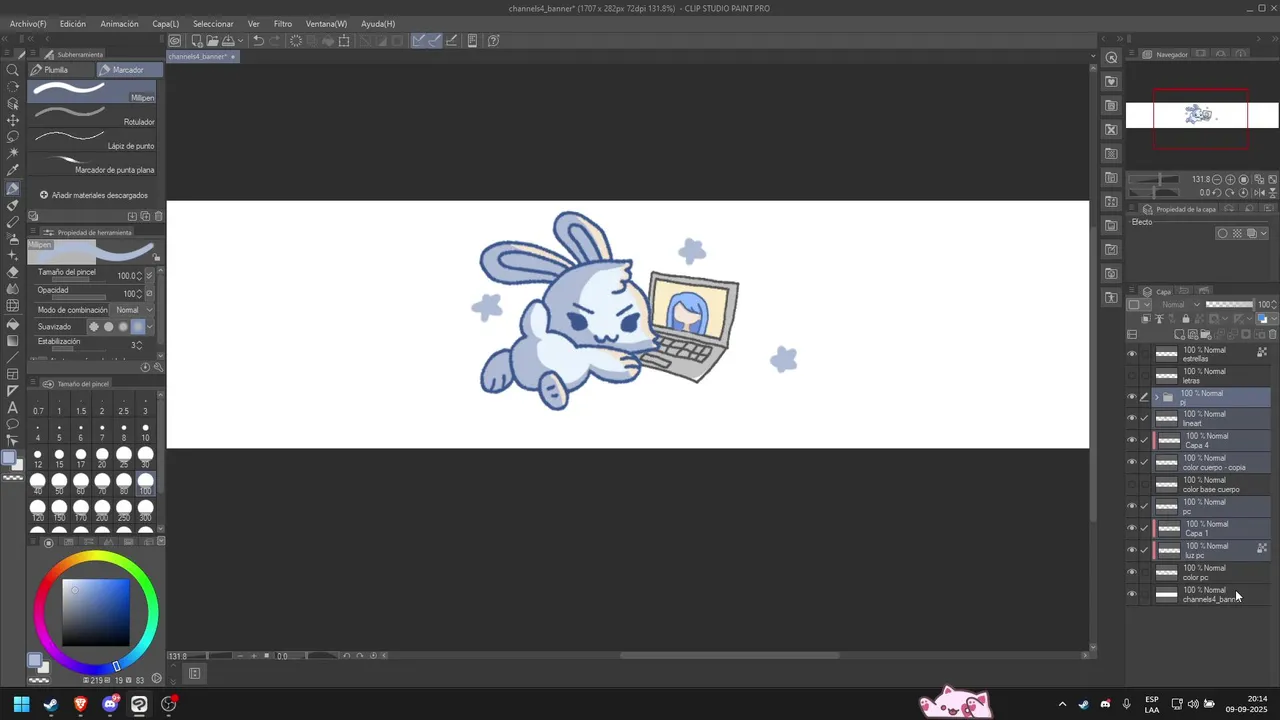Open layer color palette dropdown

[x=1138, y=304]
